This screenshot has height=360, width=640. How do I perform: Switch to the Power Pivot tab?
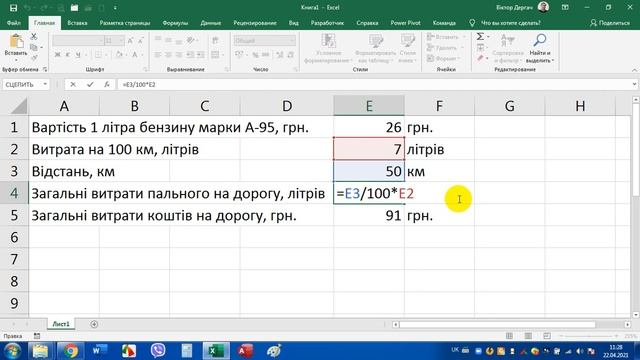click(x=405, y=23)
